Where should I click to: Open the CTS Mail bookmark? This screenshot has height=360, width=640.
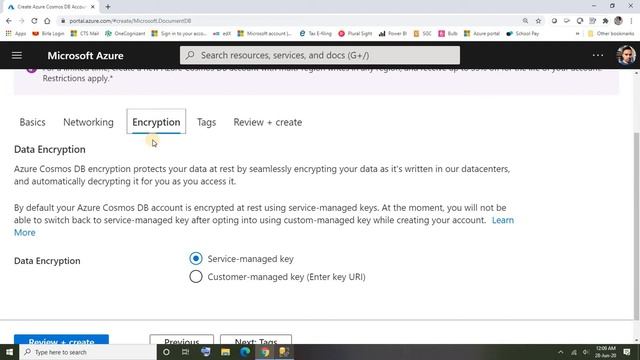[x=84, y=33]
